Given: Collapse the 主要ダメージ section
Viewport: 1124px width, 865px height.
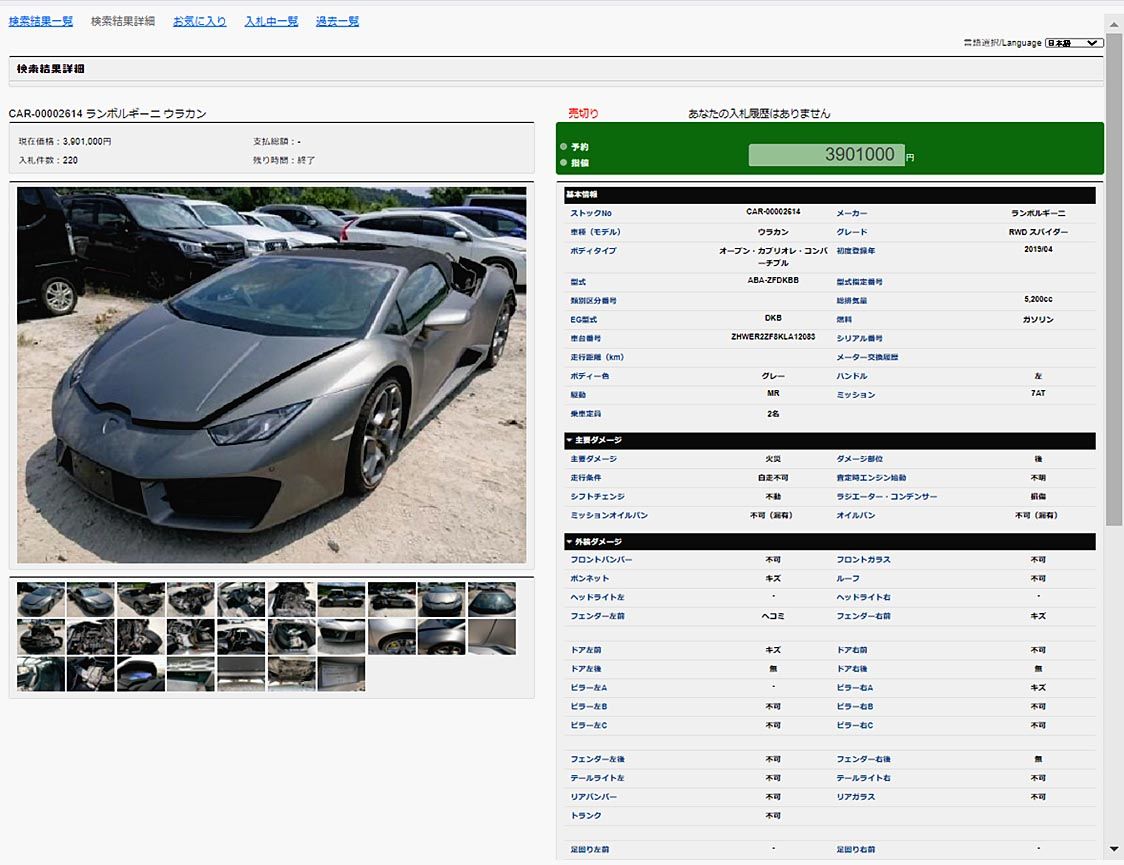Looking at the screenshot, I should [x=569, y=440].
